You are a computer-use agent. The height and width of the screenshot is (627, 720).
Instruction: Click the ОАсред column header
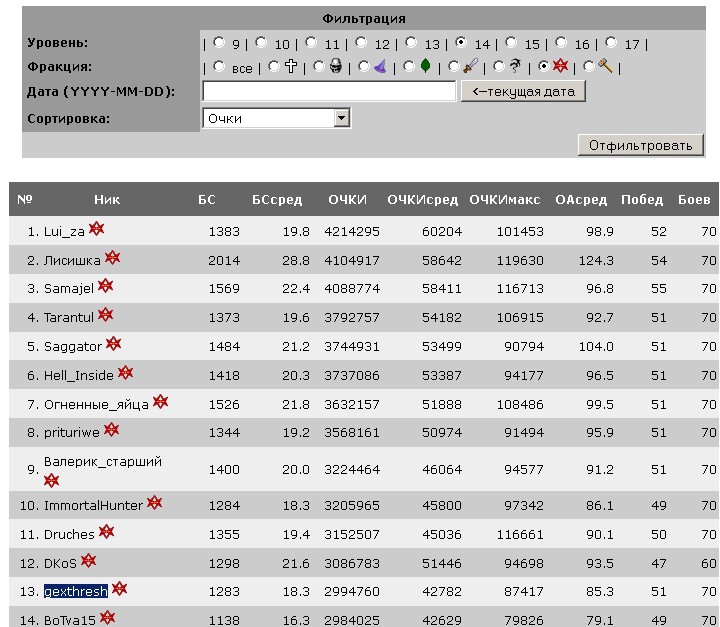[x=581, y=199]
